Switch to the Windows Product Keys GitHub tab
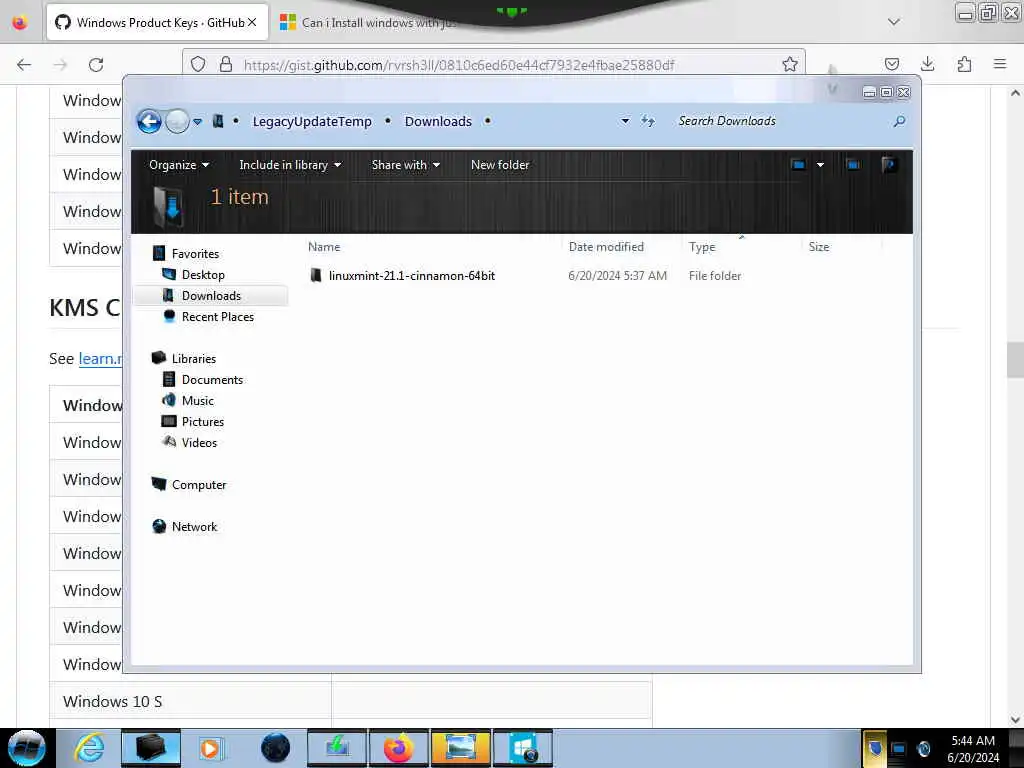 pos(157,22)
